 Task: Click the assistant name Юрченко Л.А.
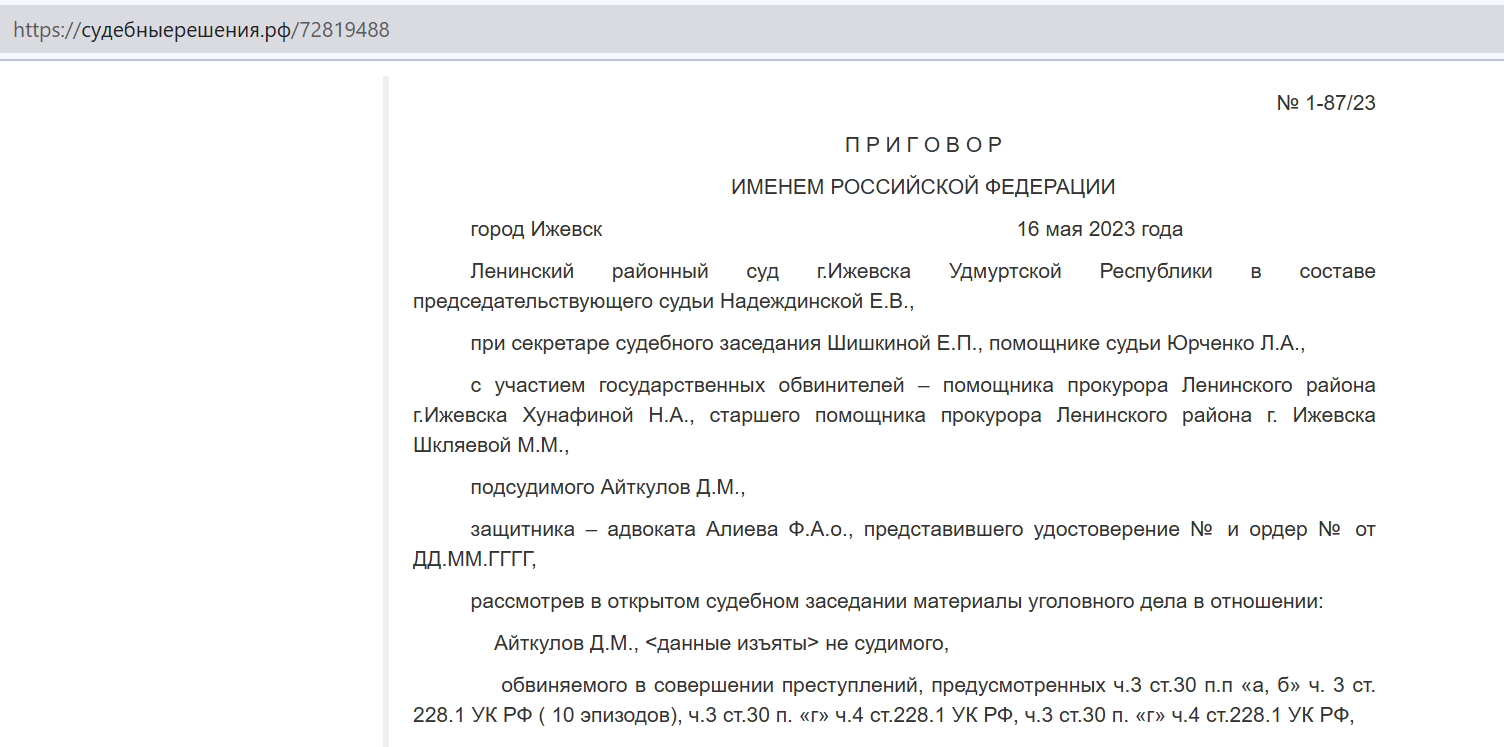click(1233, 343)
